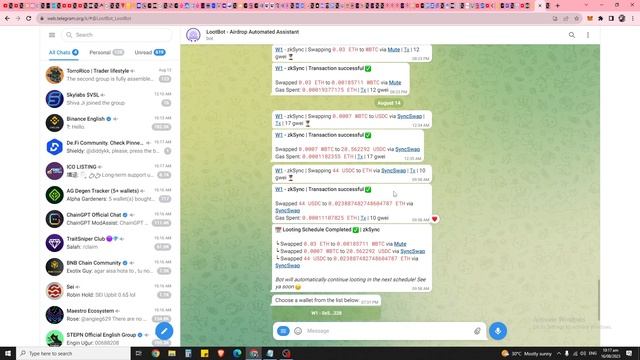Image resolution: width=640 pixels, height=360 pixels.
Task: Open the Sei chat
Action: pos(109,291)
